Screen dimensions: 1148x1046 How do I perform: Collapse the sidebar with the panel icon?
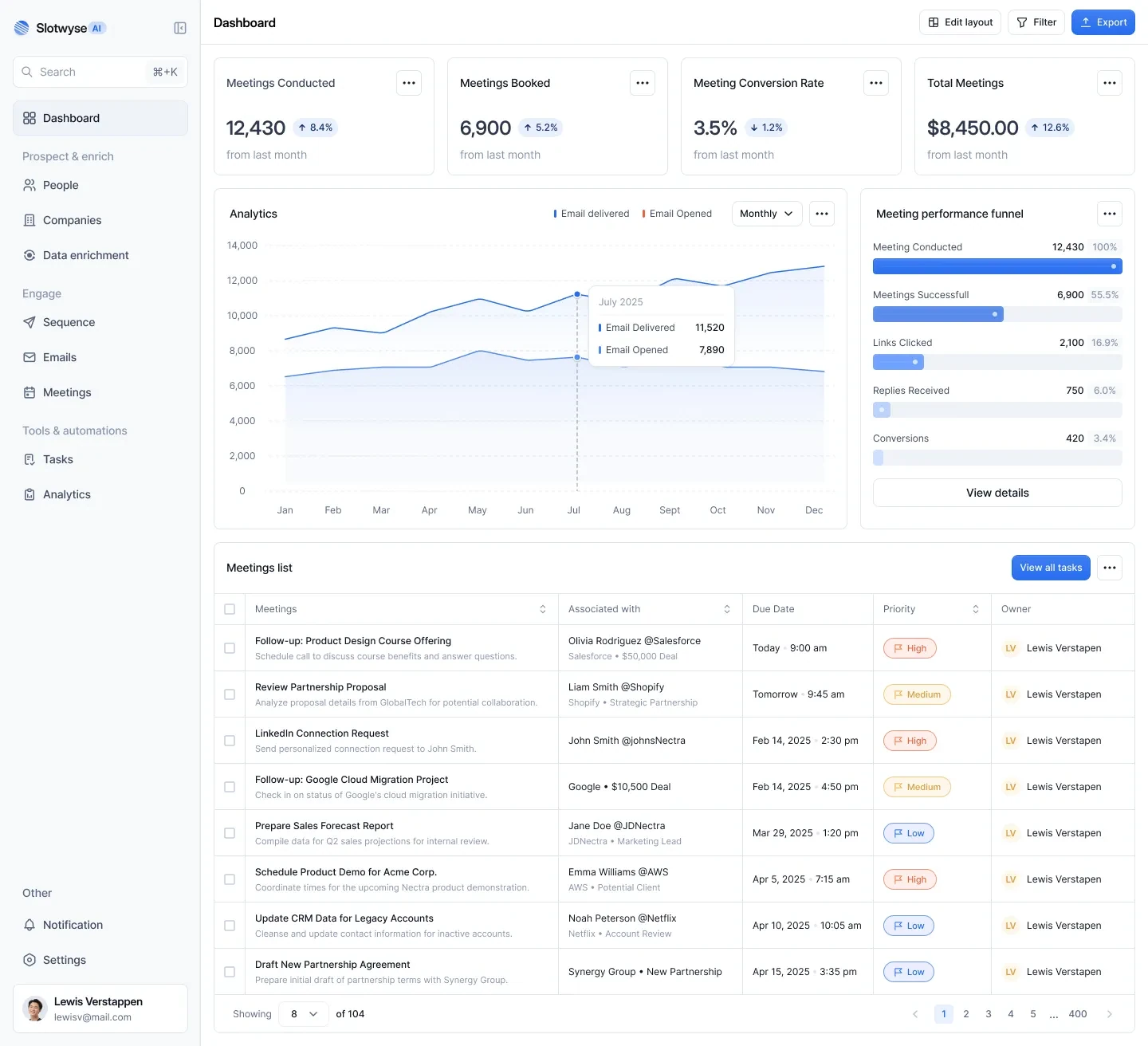pos(180,28)
